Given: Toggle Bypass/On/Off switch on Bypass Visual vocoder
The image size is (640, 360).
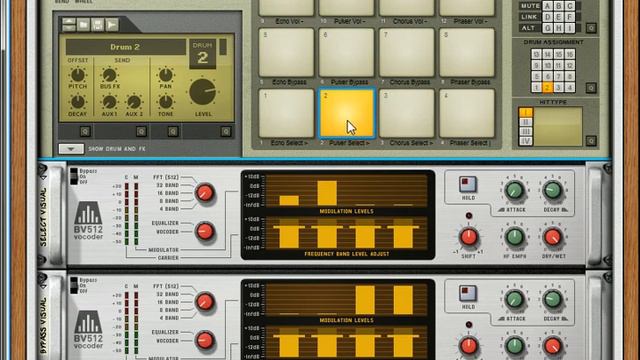Looking at the screenshot, I should pos(74,285).
